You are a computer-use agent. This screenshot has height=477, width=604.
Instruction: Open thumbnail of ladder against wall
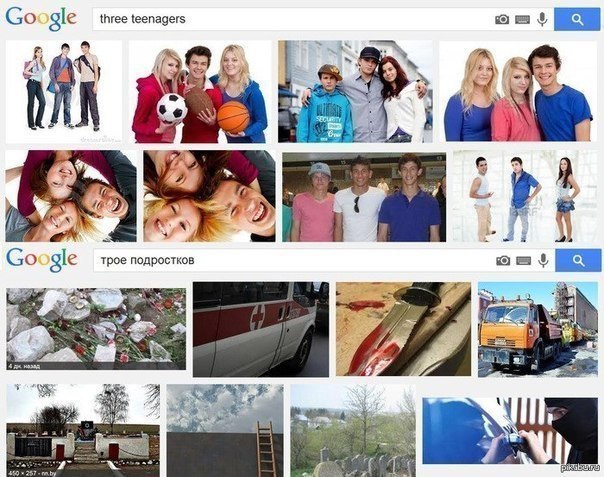225,430
